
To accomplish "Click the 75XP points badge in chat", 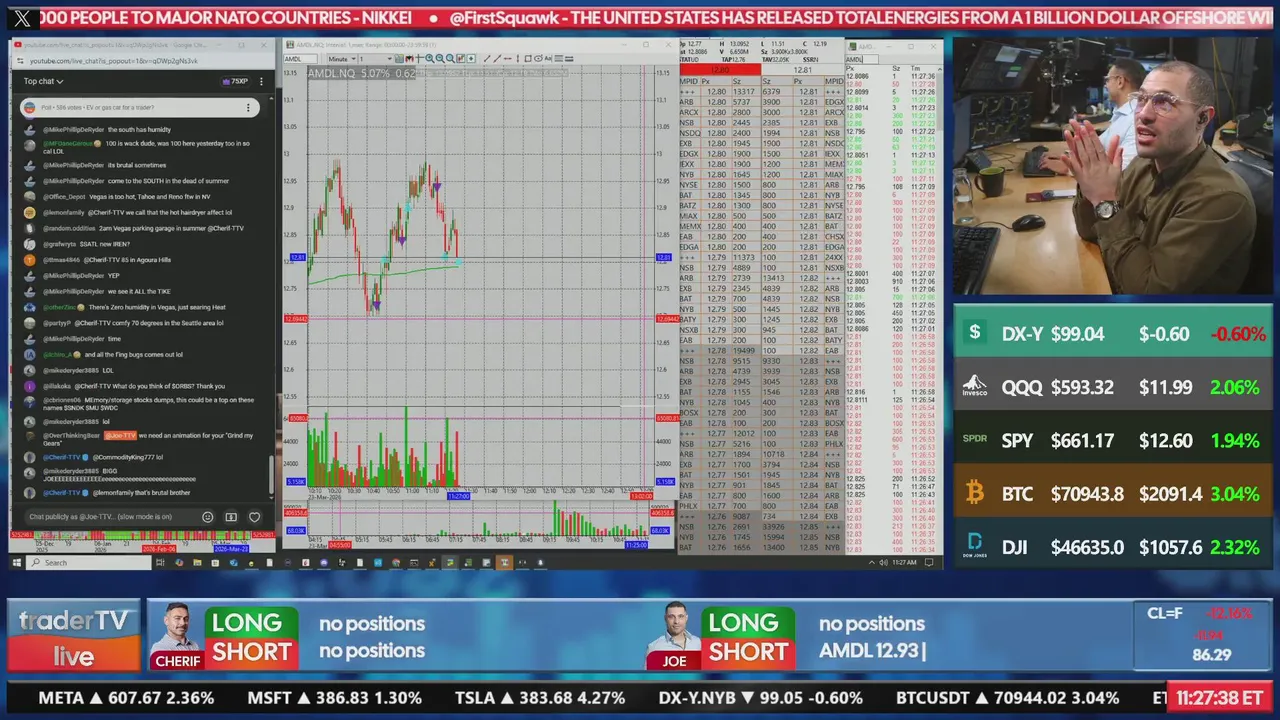I will coord(237,81).
